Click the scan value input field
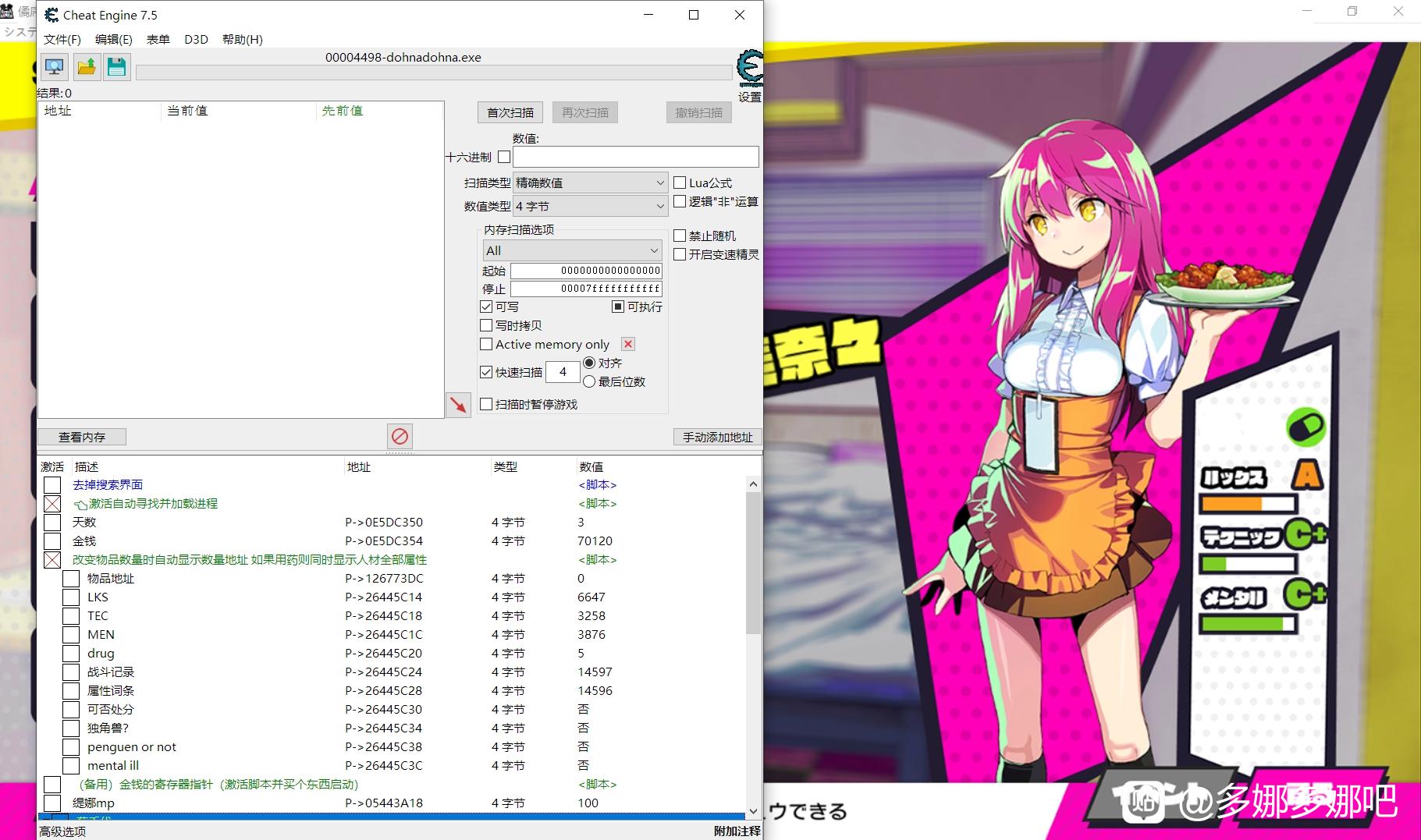 click(x=635, y=157)
